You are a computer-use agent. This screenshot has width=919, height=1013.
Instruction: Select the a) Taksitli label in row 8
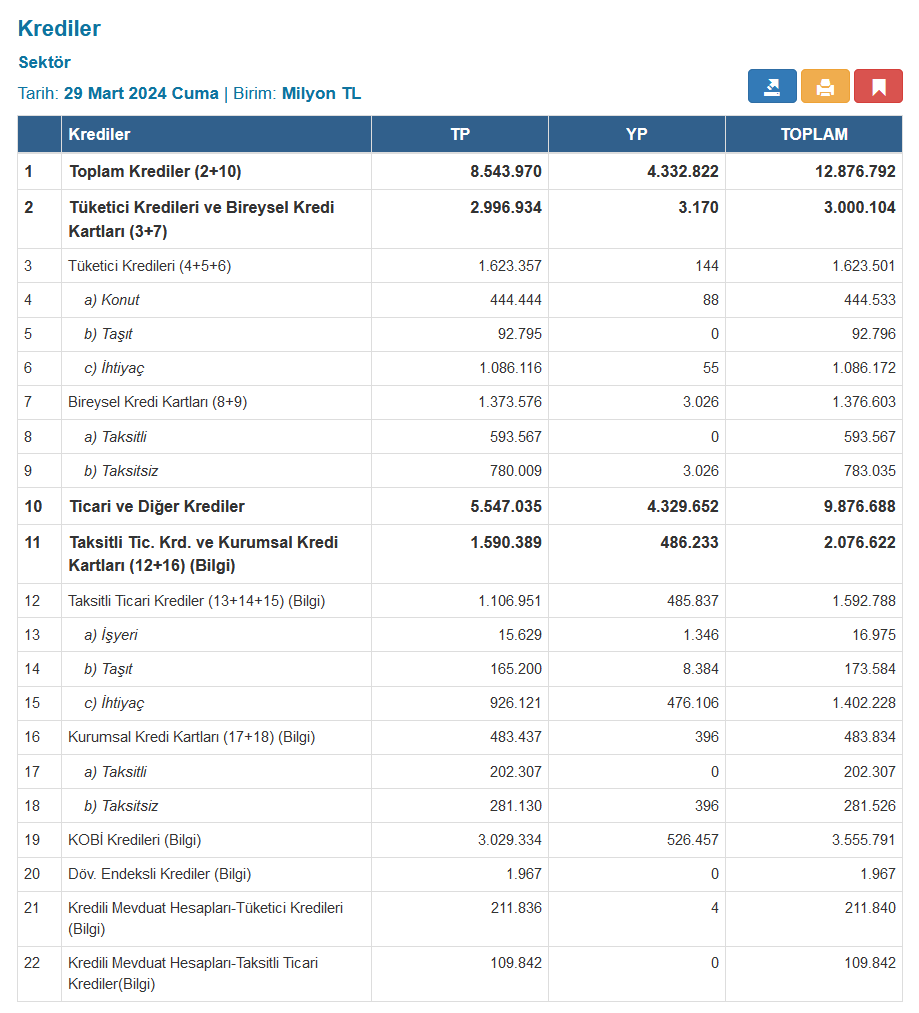pos(116,437)
